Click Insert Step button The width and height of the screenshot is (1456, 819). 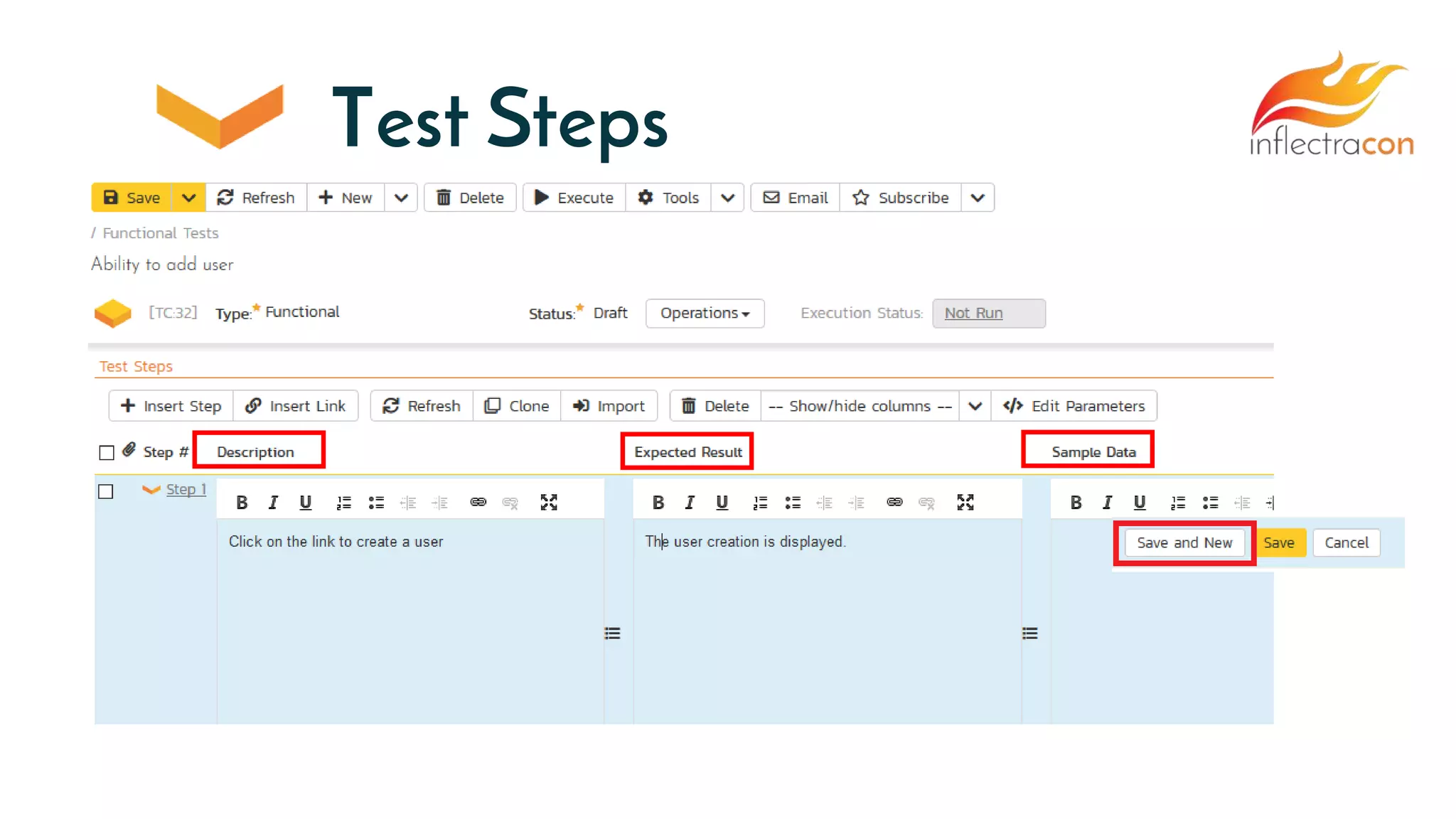[171, 406]
